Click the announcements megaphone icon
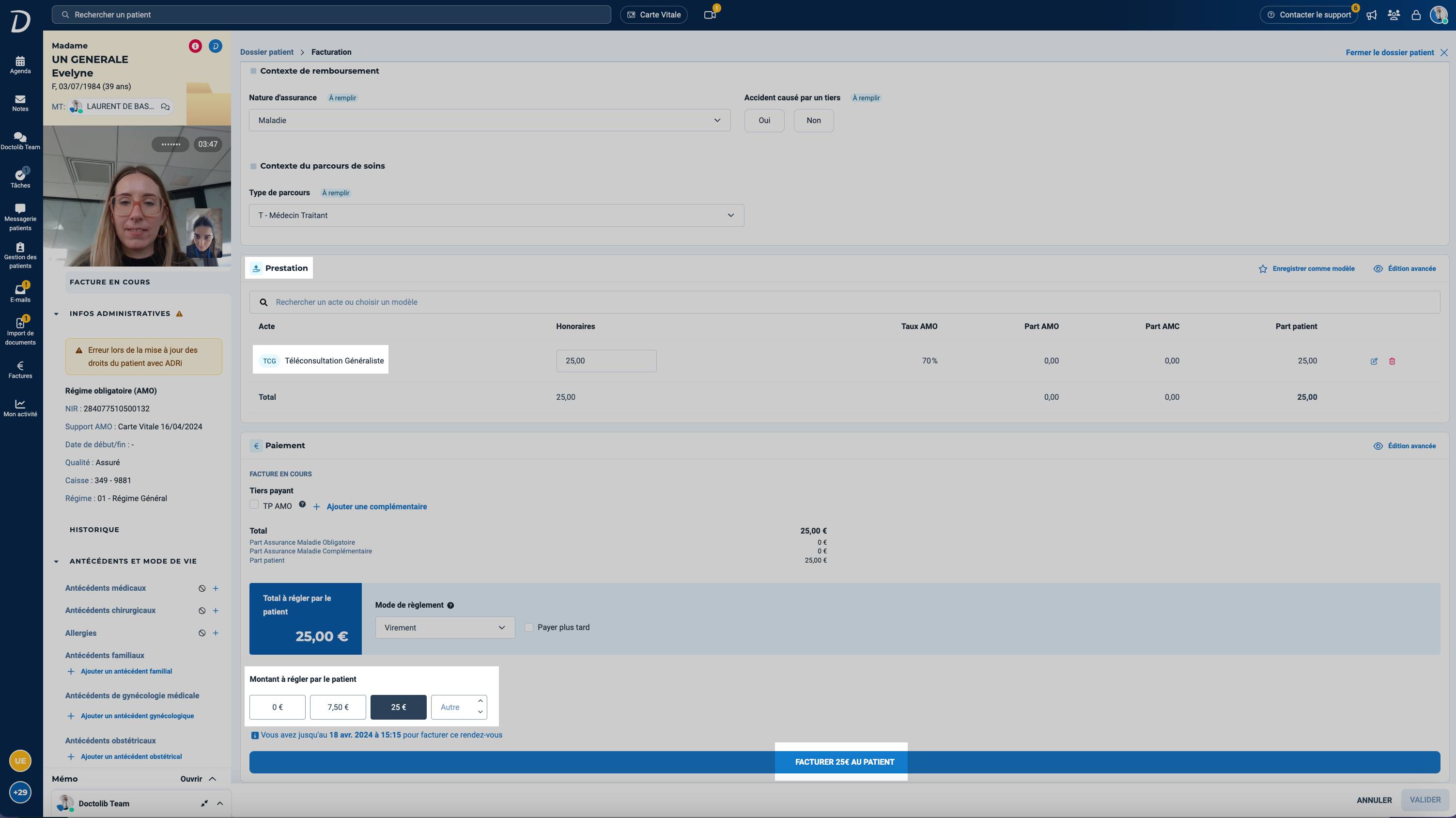1456x818 pixels. click(x=1372, y=15)
